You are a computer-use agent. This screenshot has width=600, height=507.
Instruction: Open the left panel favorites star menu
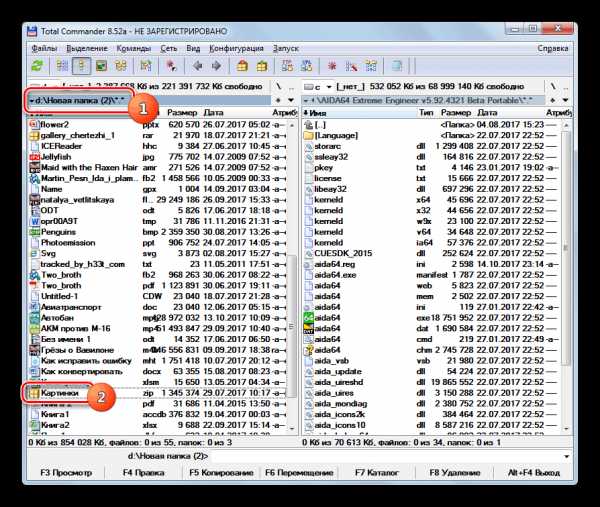coord(278,100)
